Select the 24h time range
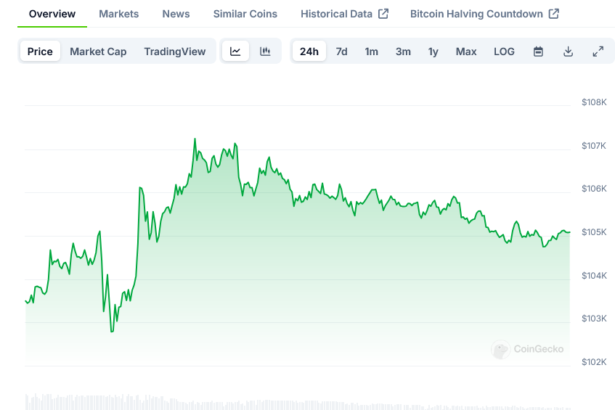Image resolution: width=615 pixels, height=410 pixels. click(309, 51)
